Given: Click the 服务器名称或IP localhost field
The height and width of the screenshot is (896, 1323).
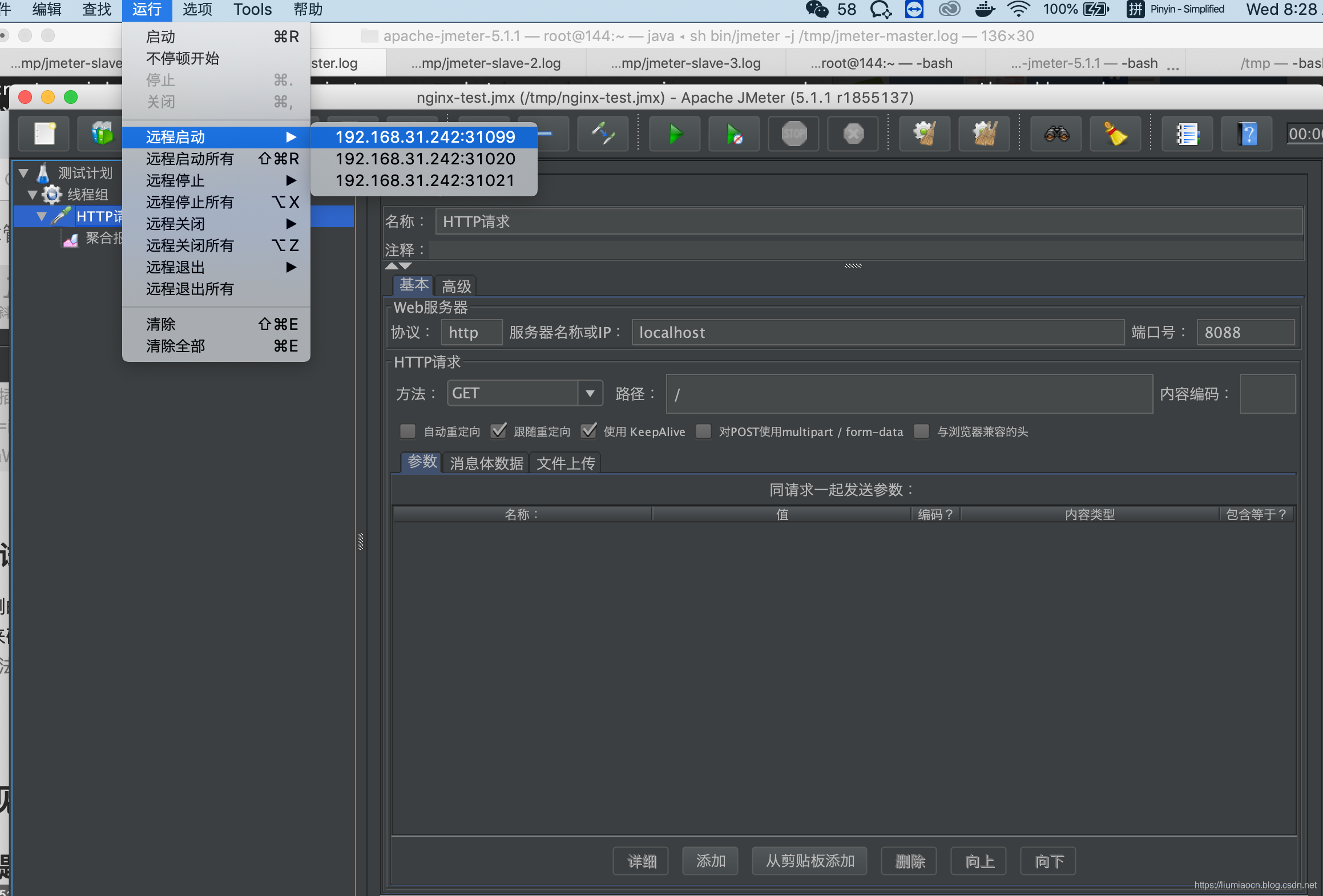Looking at the screenshot, I should coord(878,332).
